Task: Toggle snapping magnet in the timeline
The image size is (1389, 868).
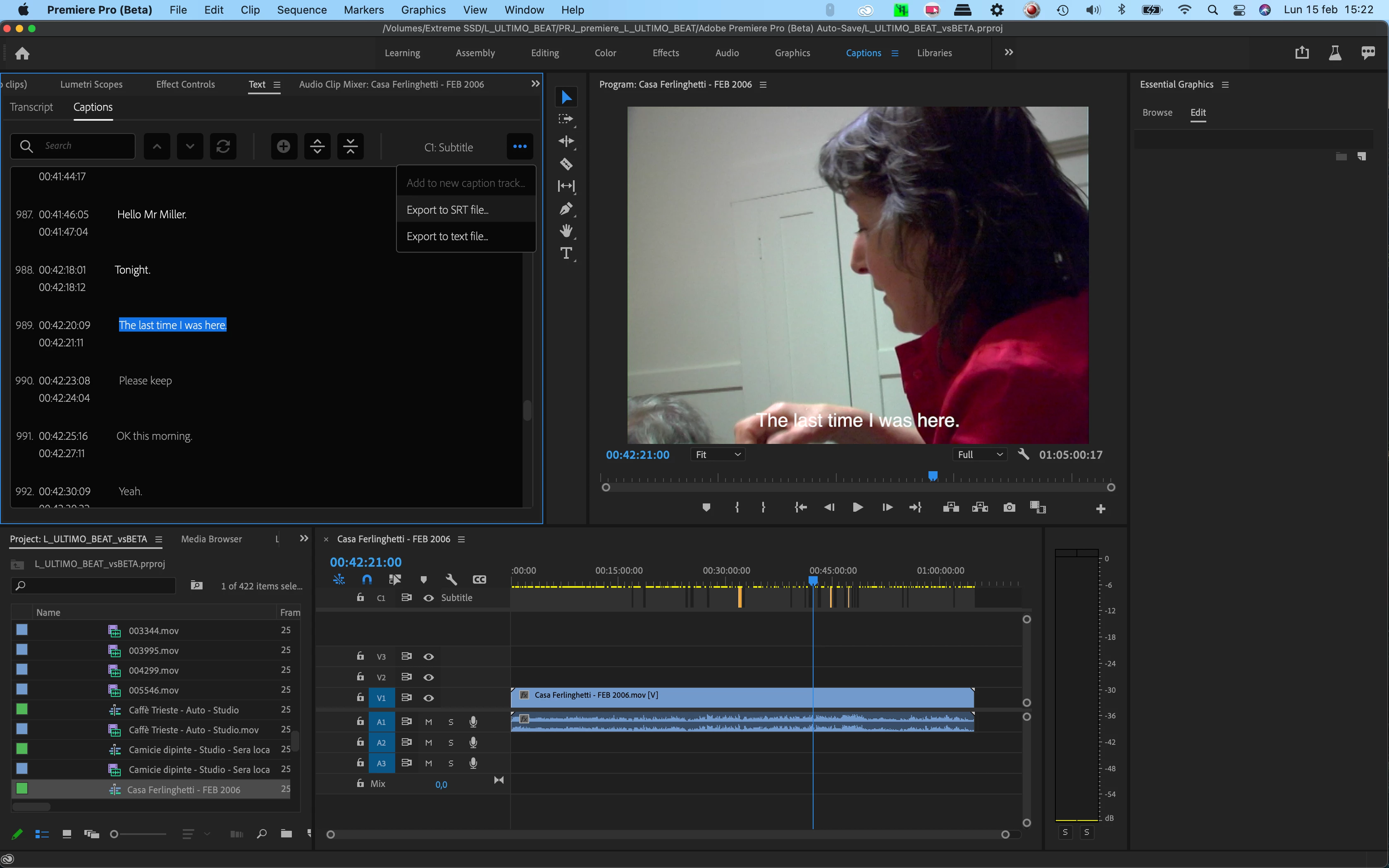Action: tap(367, 579)
